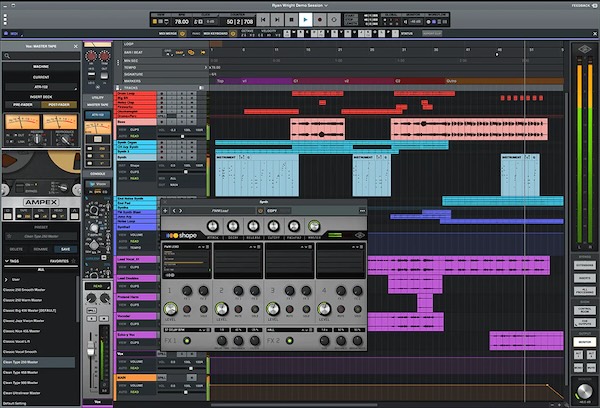Open the vertical dots menu at top-left

coord(5,20)
